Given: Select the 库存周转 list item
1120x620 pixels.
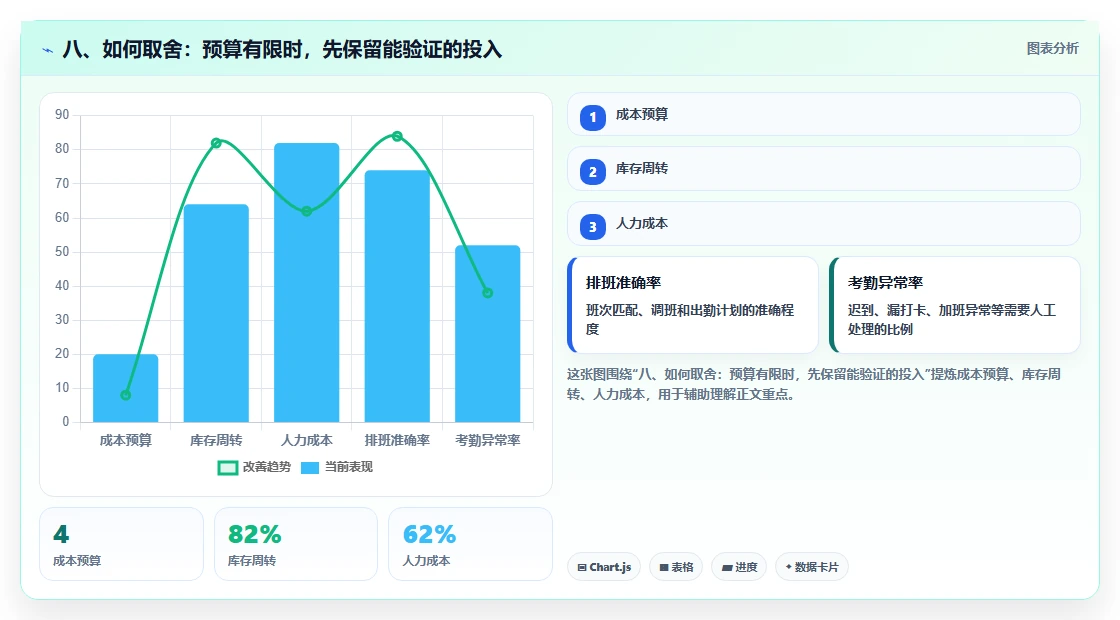Looking at the screenshot, I should coord(824,169).
